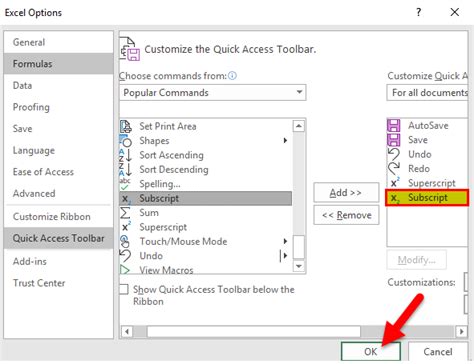
Task: Click the help question mark icon
Action: click(x=419, y=12)
